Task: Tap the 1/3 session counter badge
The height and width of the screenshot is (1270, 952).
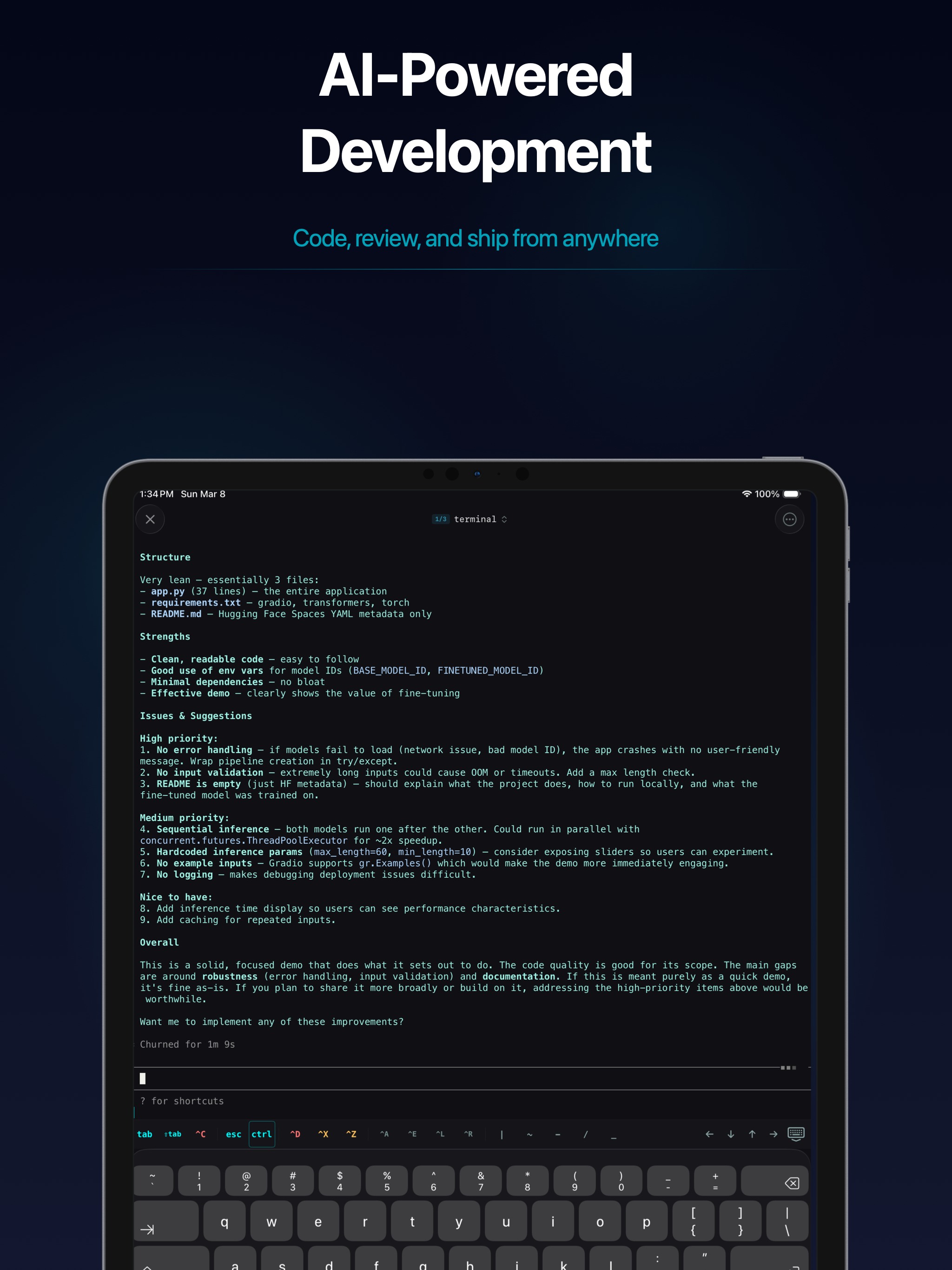Action: pyautogui.click(x=440, y=519)
